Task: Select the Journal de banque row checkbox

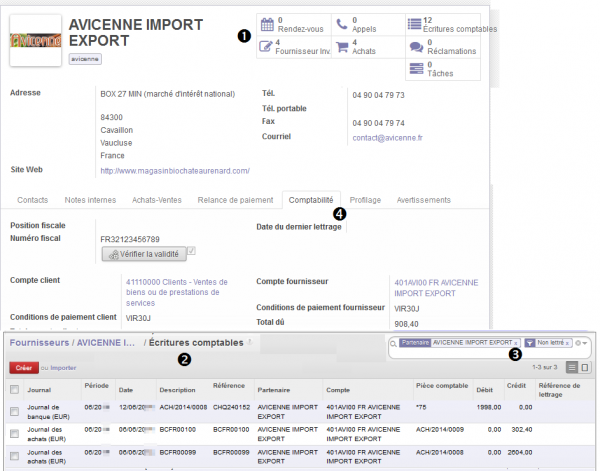Action: click(15, 411)
